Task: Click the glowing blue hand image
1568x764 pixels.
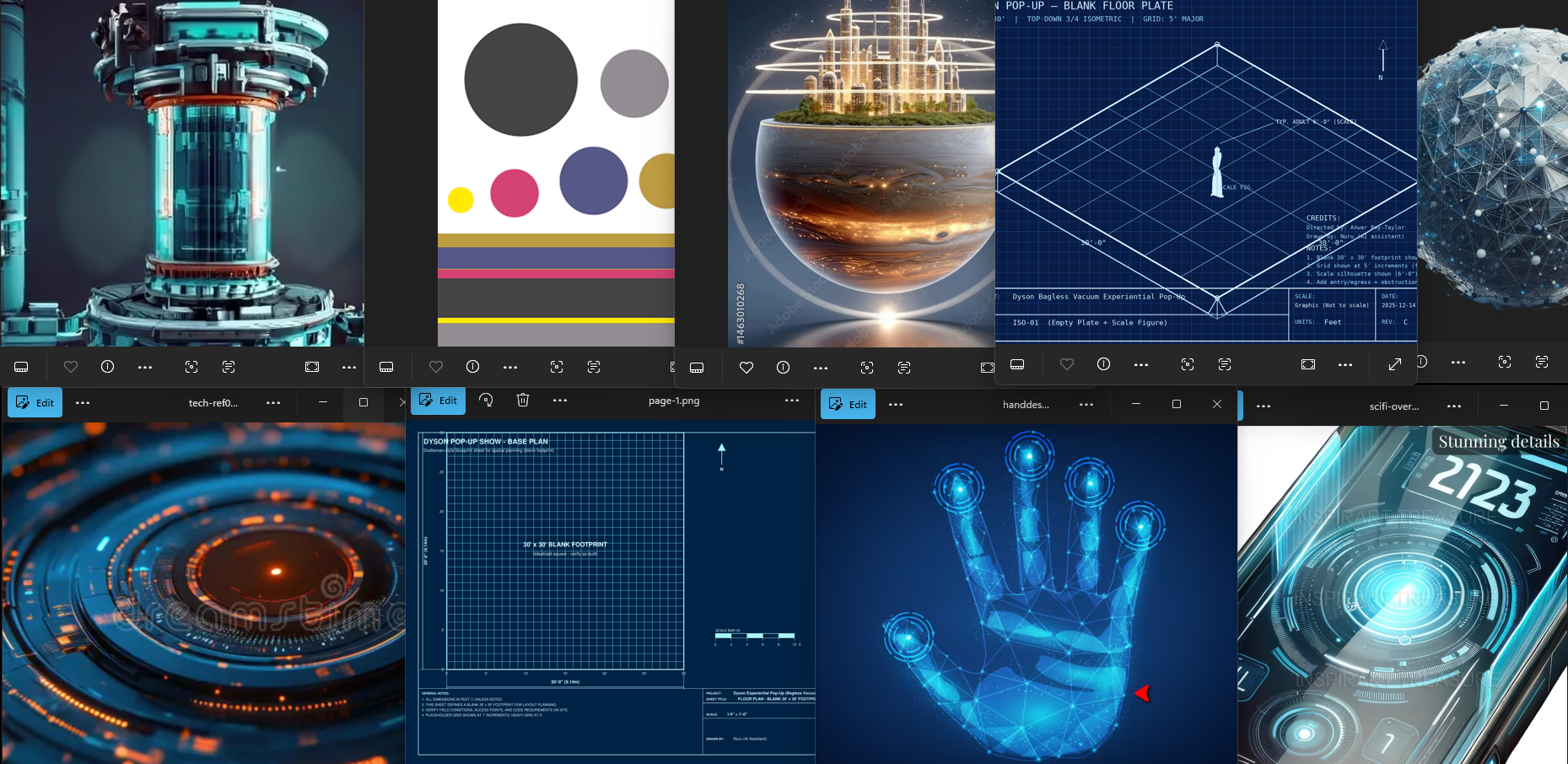Action: [1026, 595]
